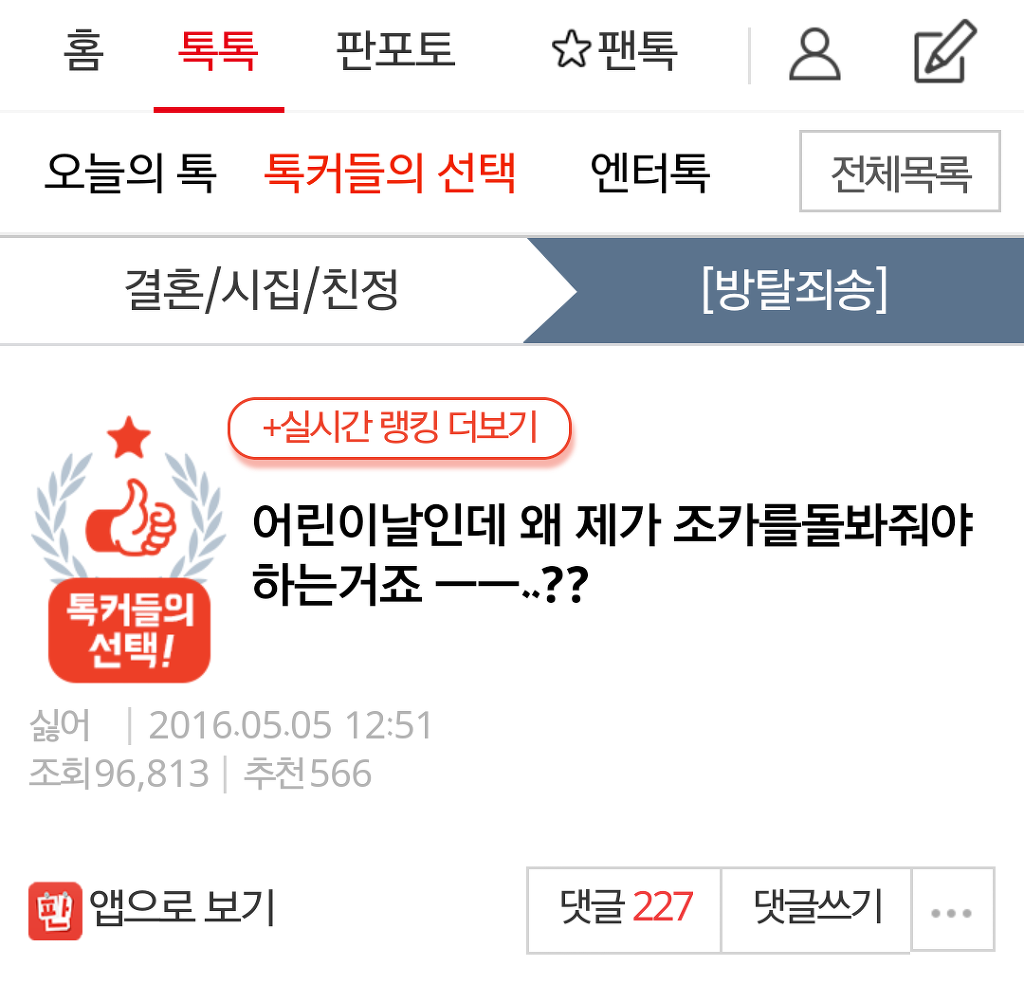Go to the 홈 tab
Screen dimensions: 1024x984
83,50
